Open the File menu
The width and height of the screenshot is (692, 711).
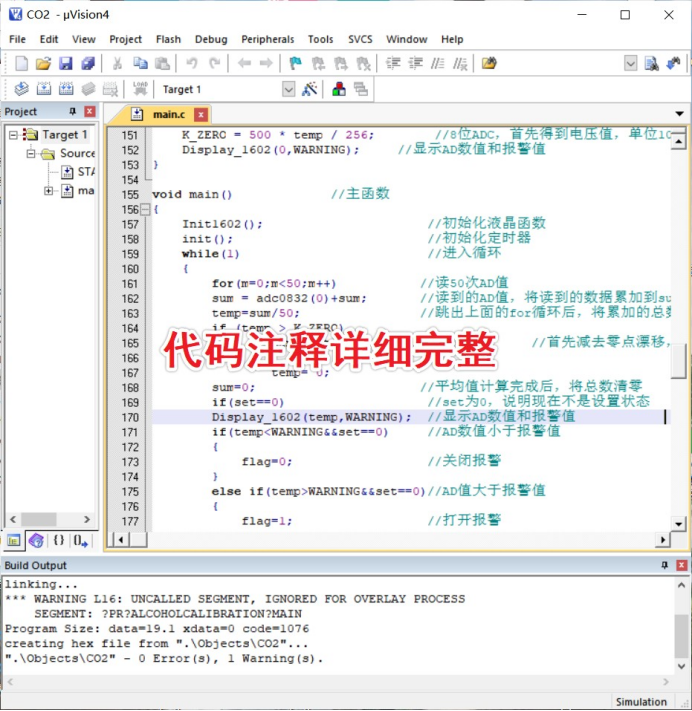[x=17, y=39]
